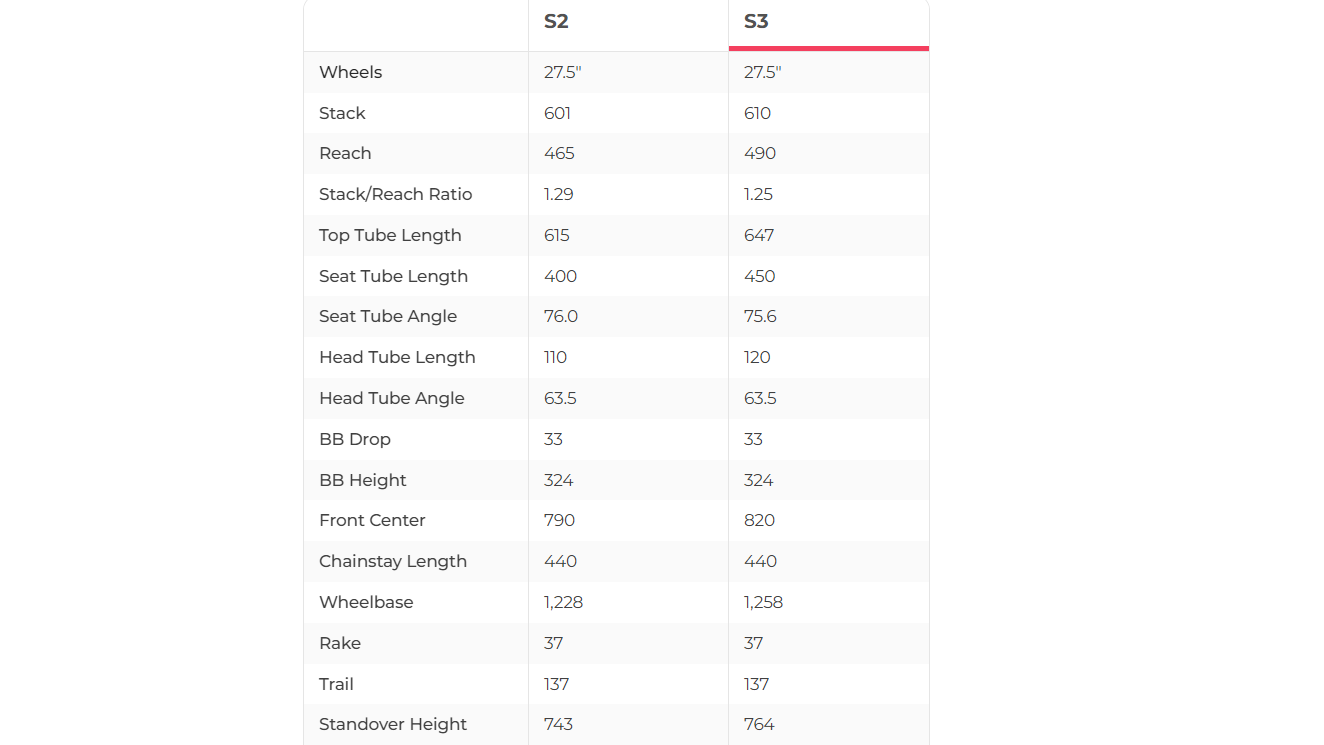
Task: Select the S3 size column header
Action: [x=756, y=22]
